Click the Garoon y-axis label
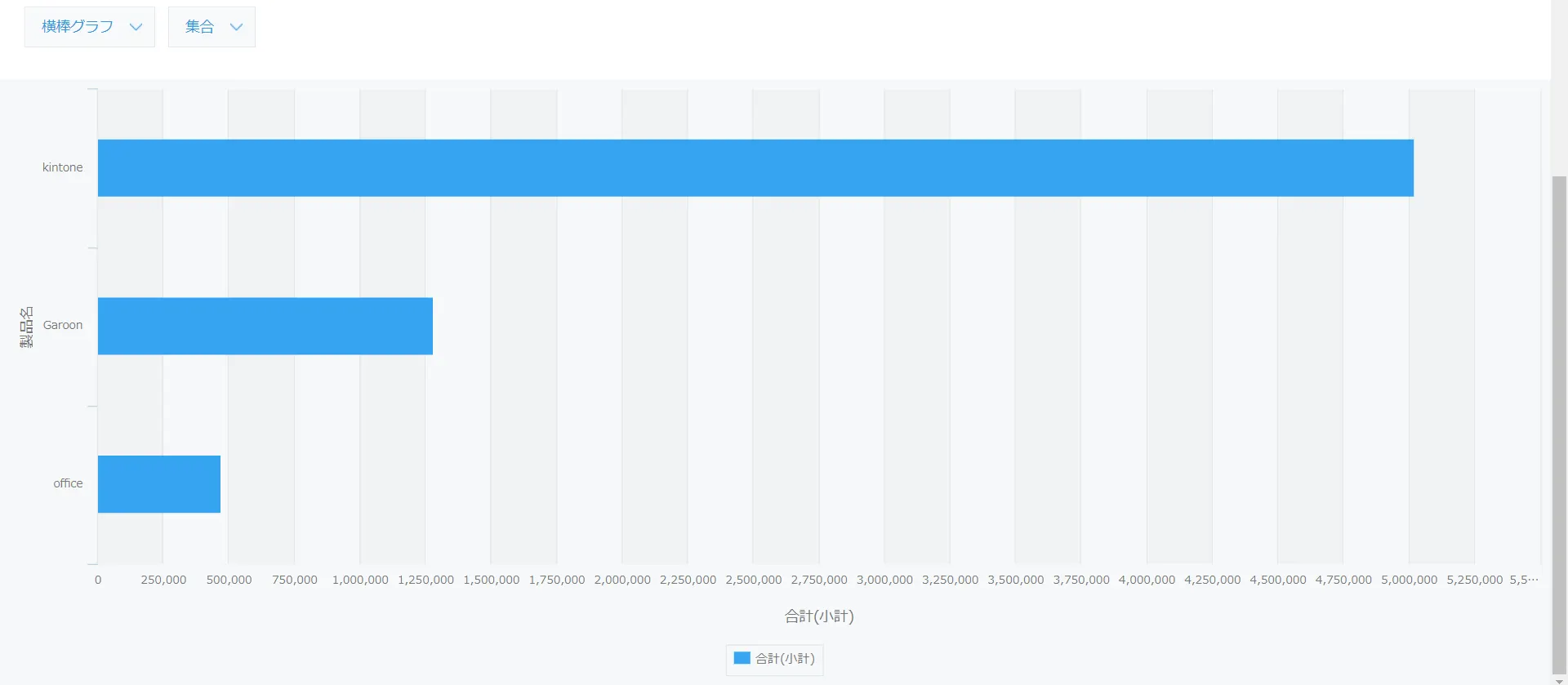The width and height of the screenshot is (1568, 685). (x=62, y=325)
